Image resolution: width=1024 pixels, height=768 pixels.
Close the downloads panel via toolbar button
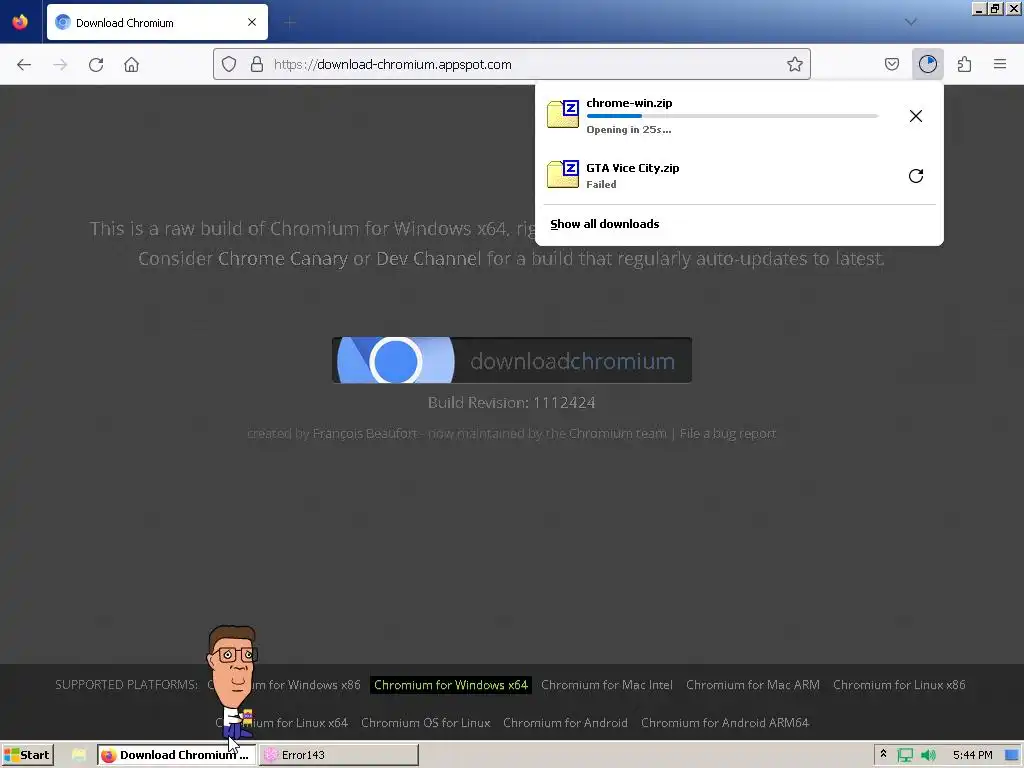[928, 64]
